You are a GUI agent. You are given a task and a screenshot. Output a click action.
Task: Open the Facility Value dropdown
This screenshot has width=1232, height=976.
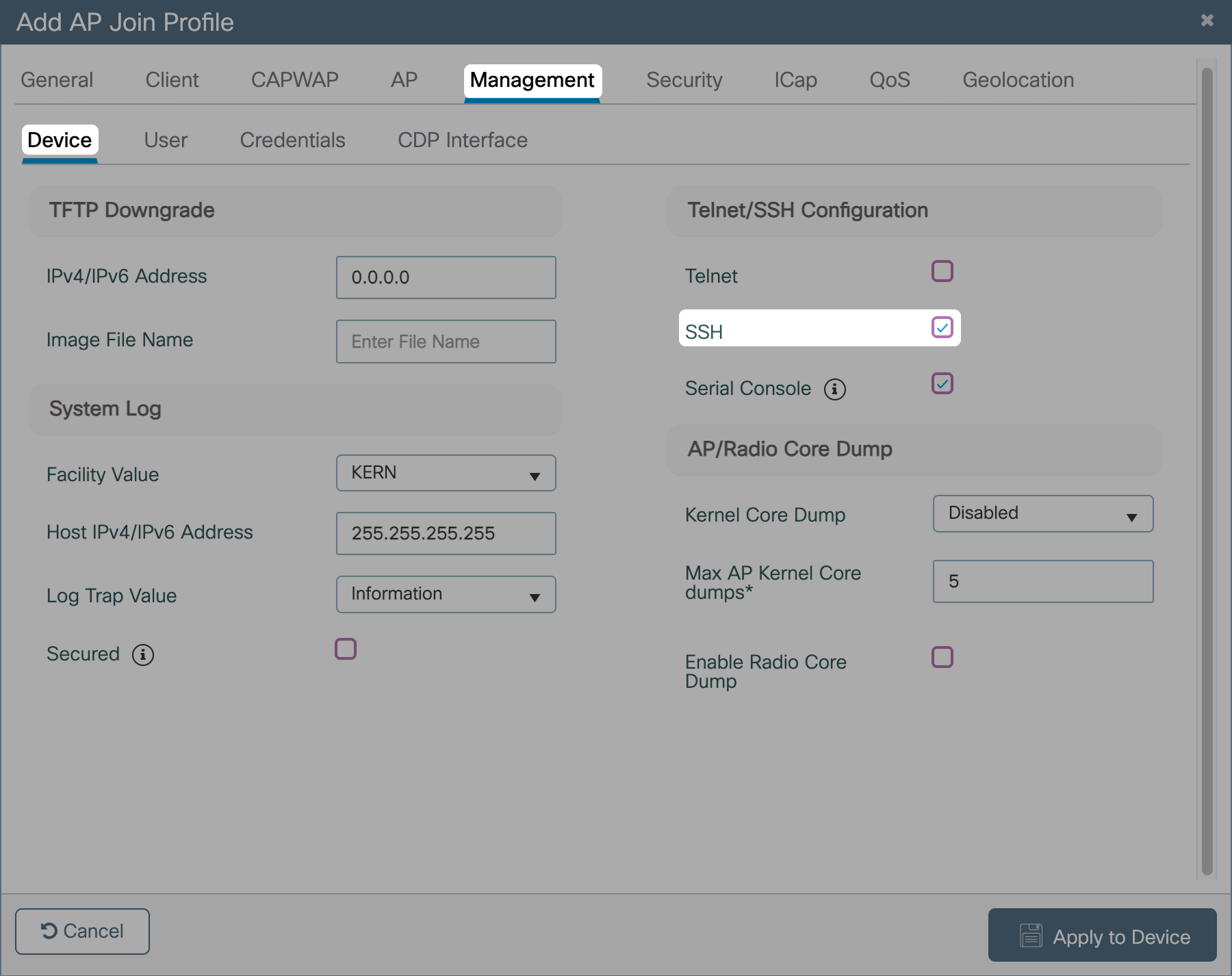pos(446,473)
